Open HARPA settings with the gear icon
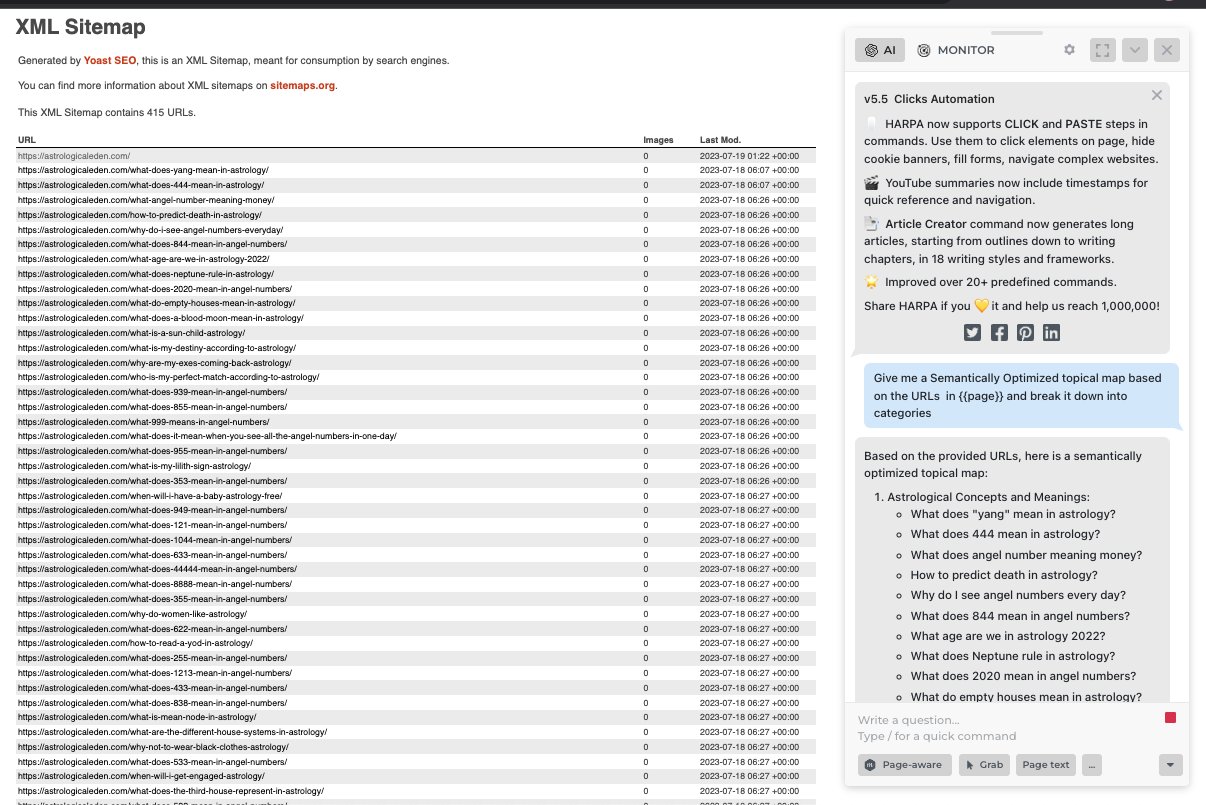The width and height of the screenshot is (1206, 805). pos(1069,49)
